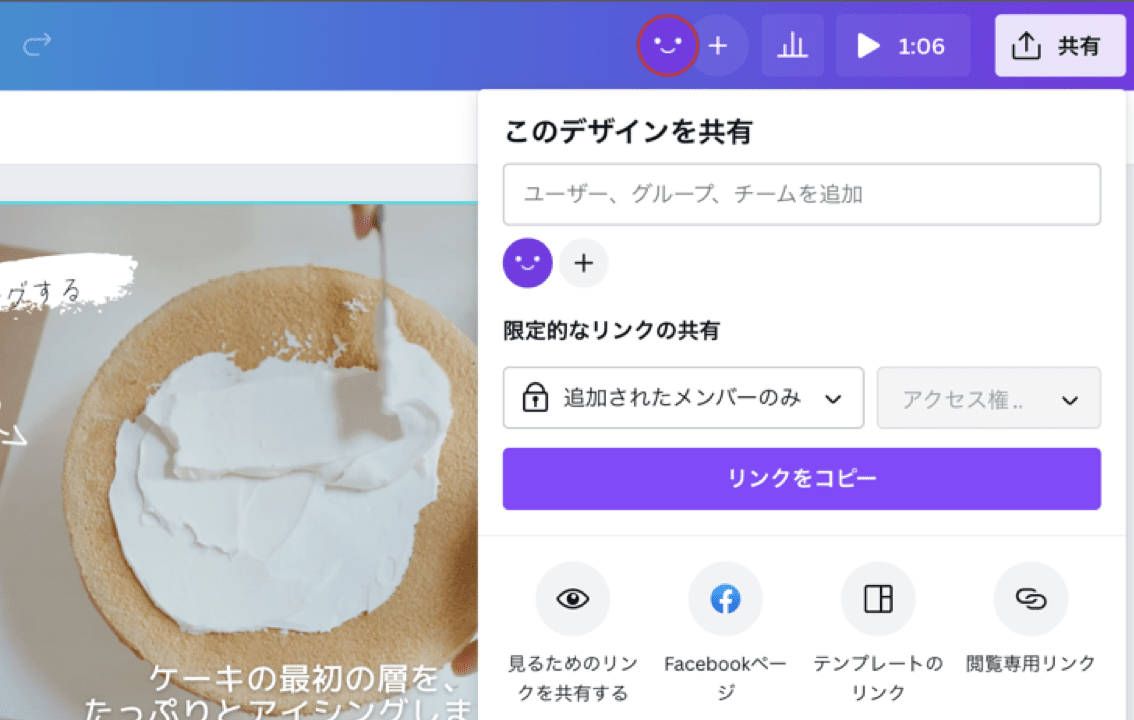Click the caption ケーキの最初の層を on canvas
This screenshot has height=720, width=1134.
[x=304, y=678]
